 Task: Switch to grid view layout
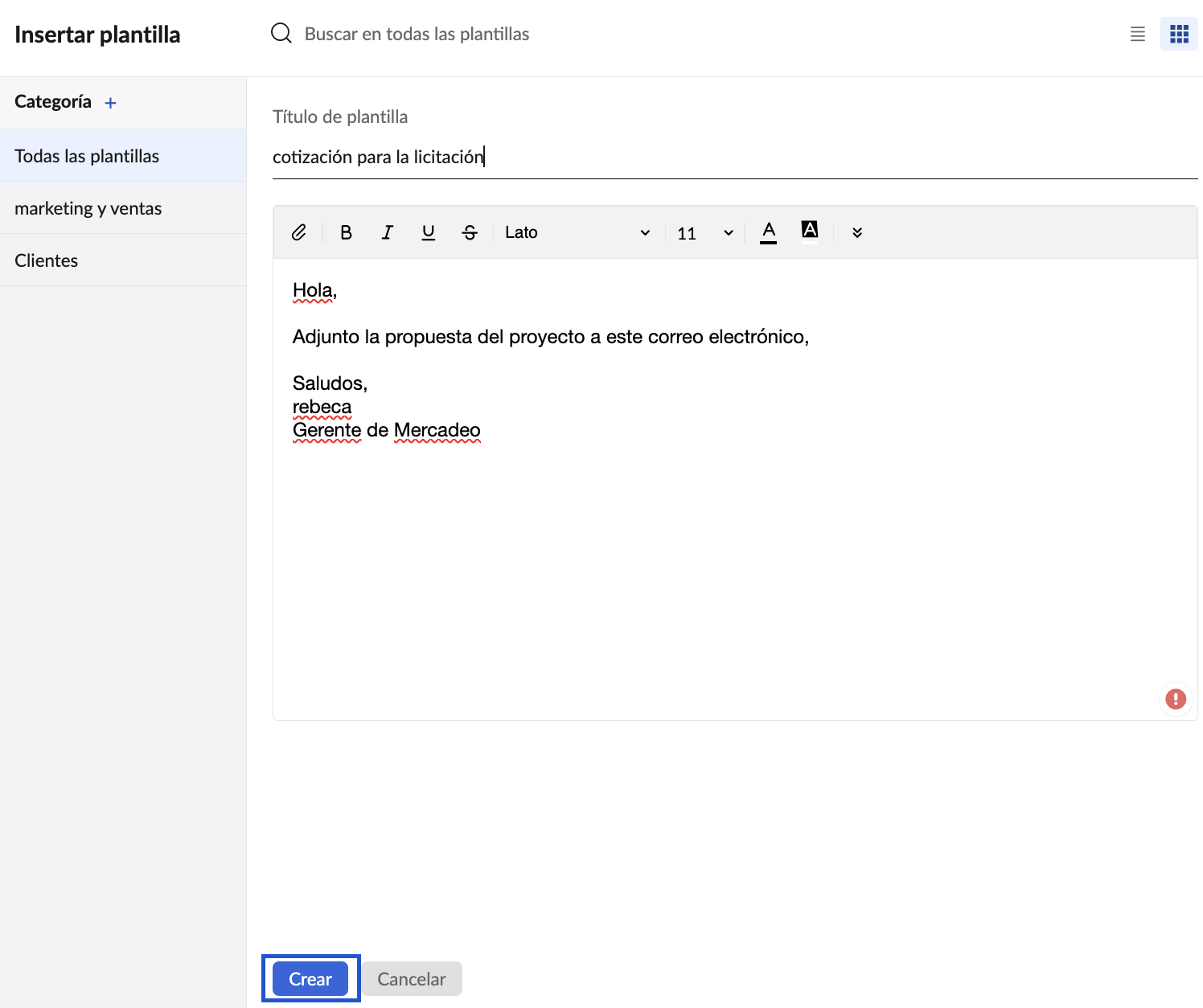1179,34
